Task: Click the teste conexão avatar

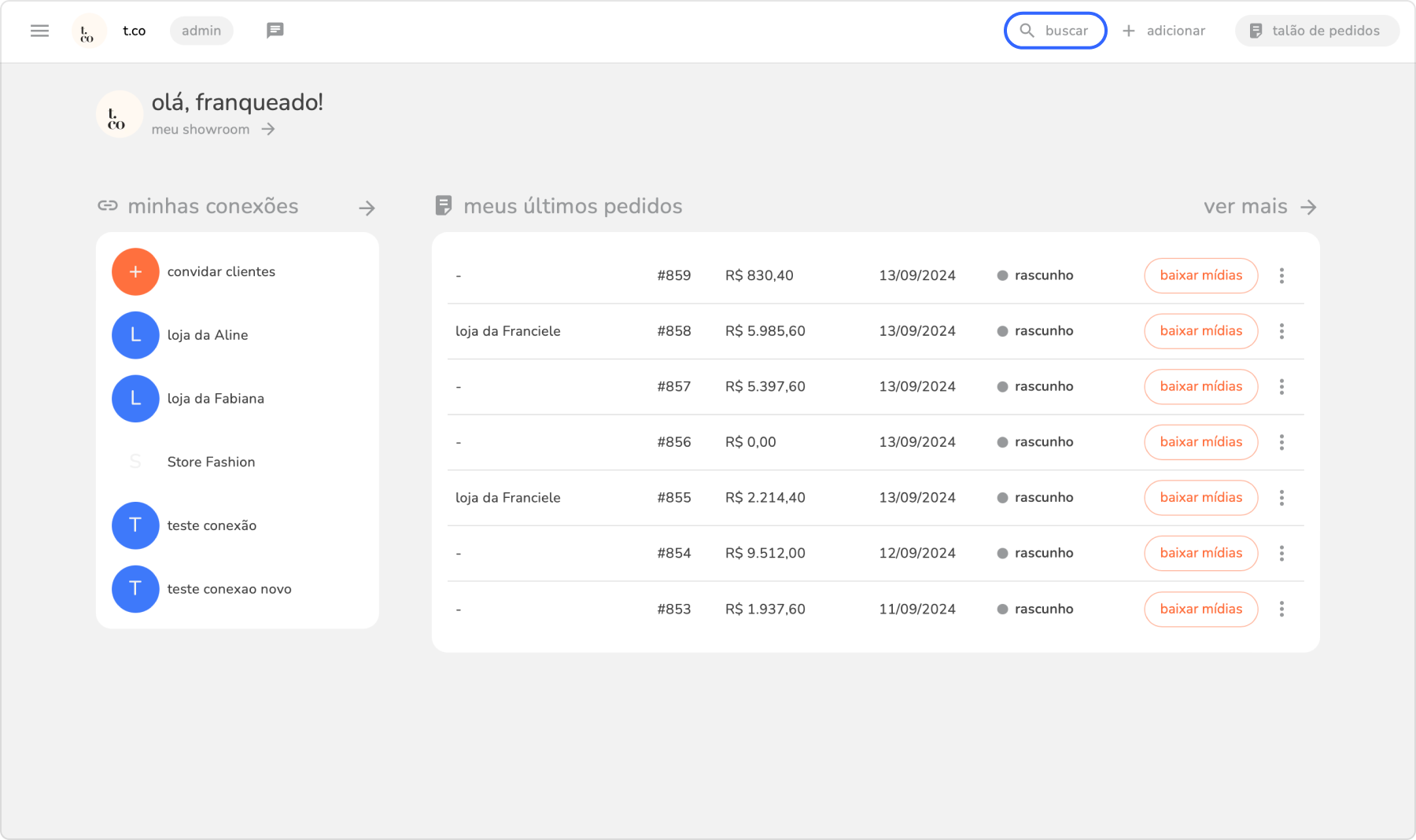Action: 135,525
